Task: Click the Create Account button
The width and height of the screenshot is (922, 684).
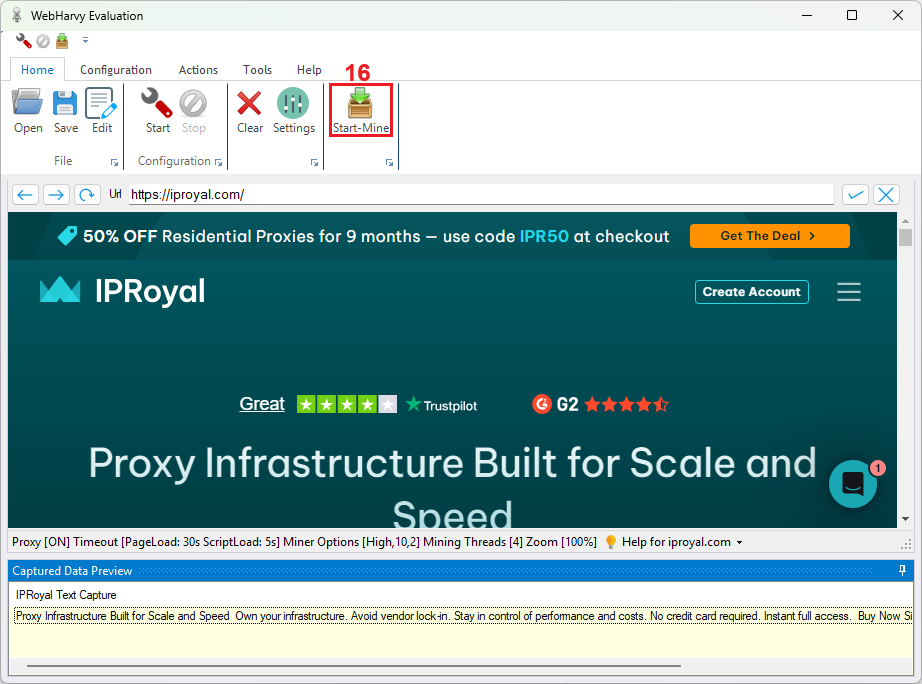Action: (751, 292)
